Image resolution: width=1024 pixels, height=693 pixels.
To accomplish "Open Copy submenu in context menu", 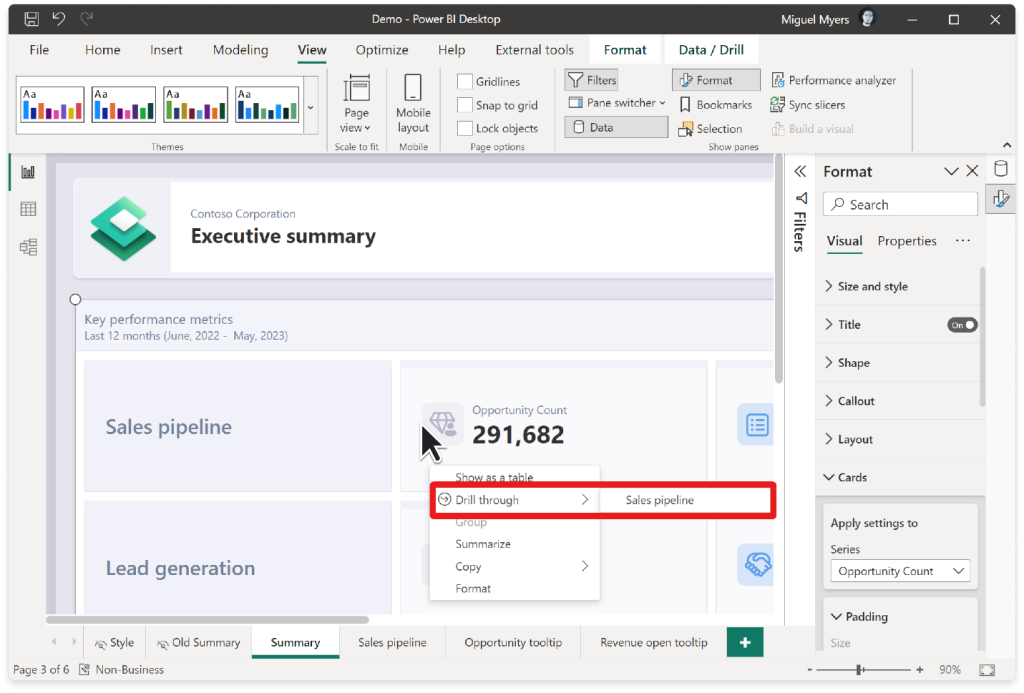I will click(x=514, y=566).
